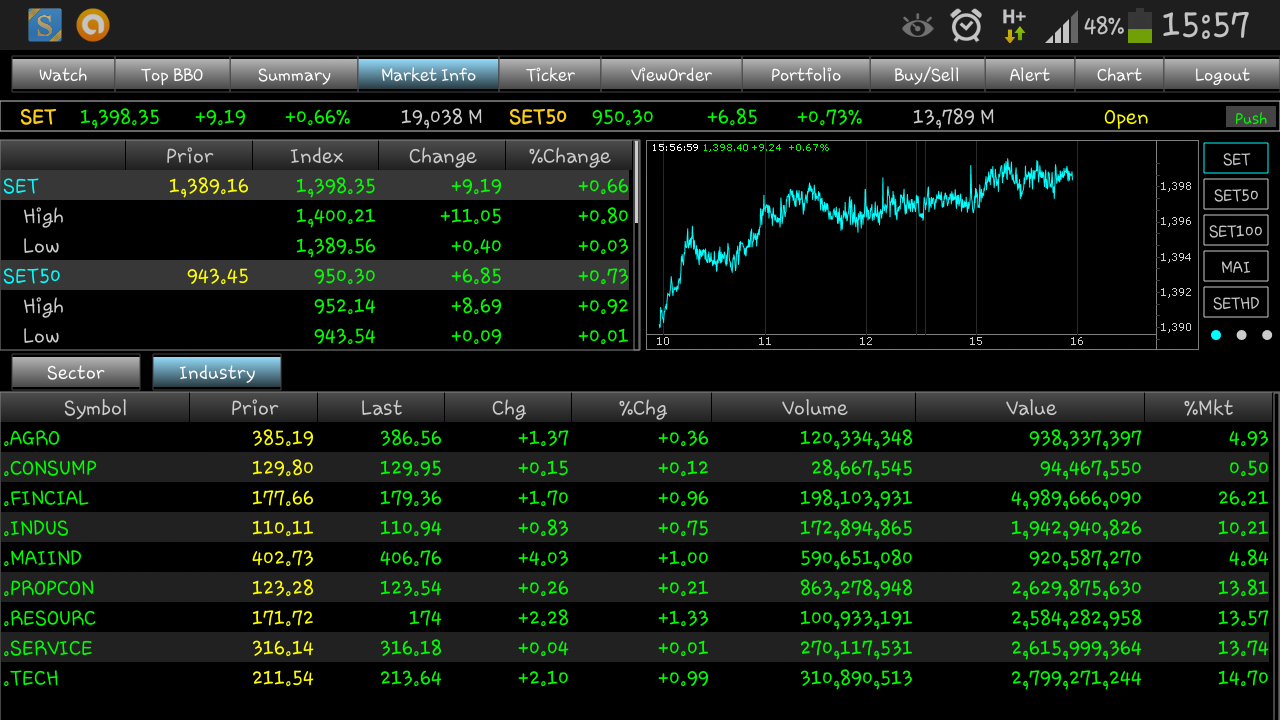Open the .FINCIAL industry row
Viewport: 1280px width, 720px height.
pos(50,498)
